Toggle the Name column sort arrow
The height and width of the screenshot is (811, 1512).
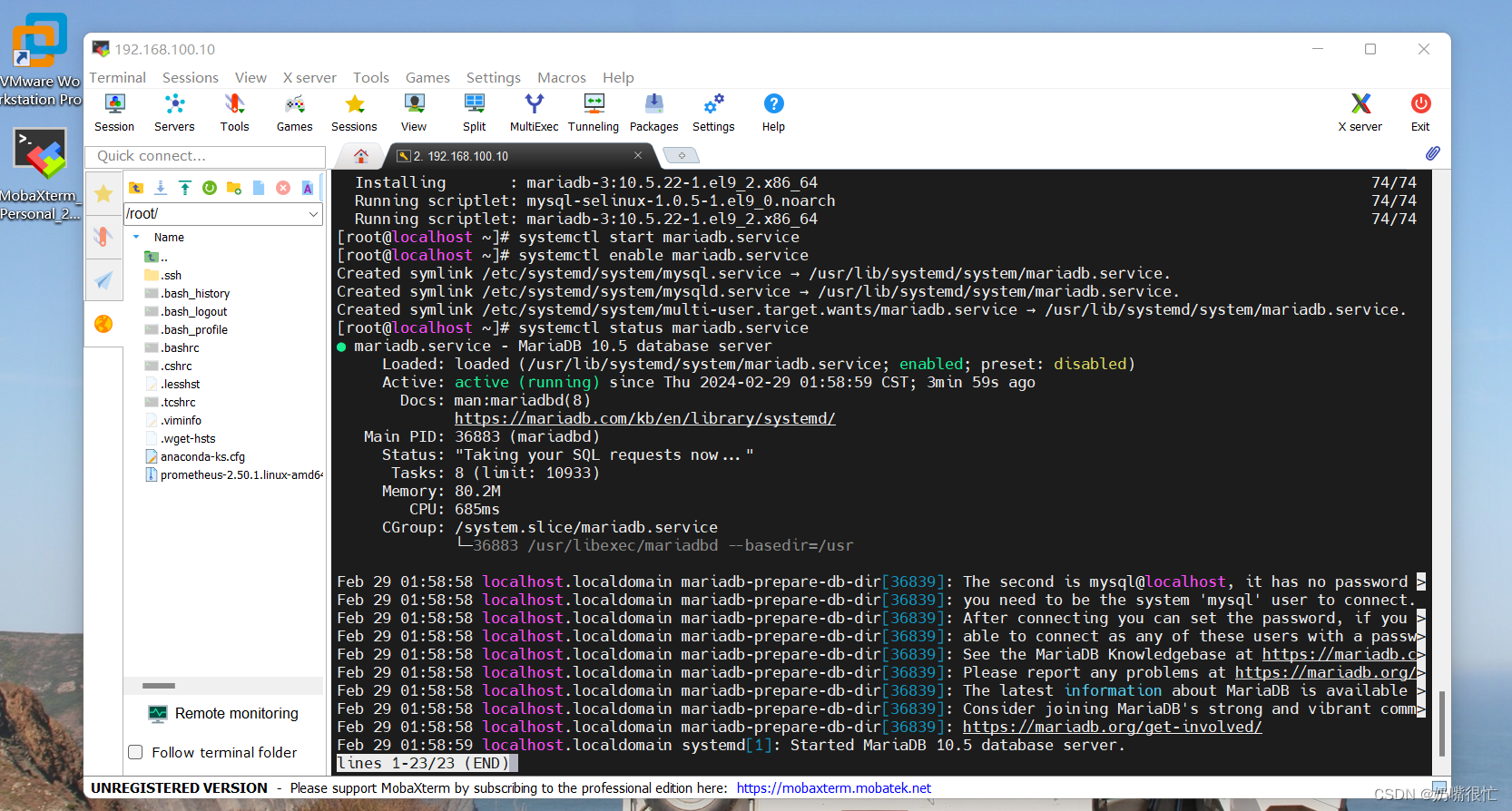click(136, 237)
